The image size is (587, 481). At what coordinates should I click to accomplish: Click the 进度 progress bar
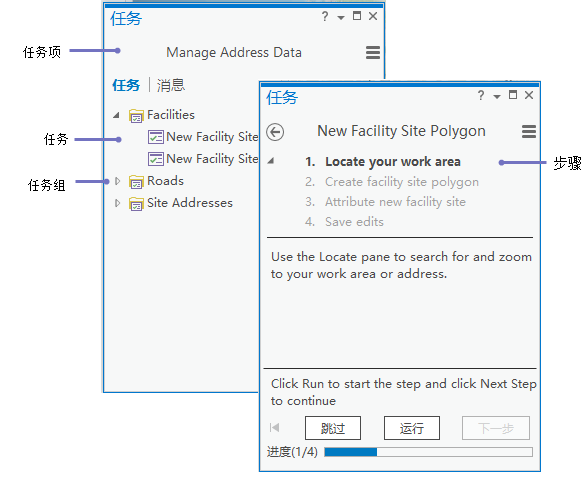tap(428, 452)
